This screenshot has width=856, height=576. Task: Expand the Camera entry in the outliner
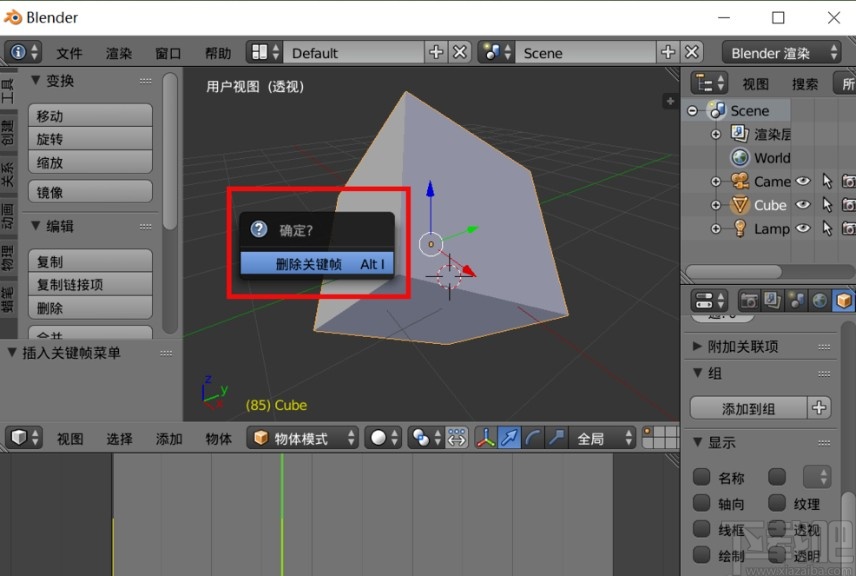coord(716,181)
